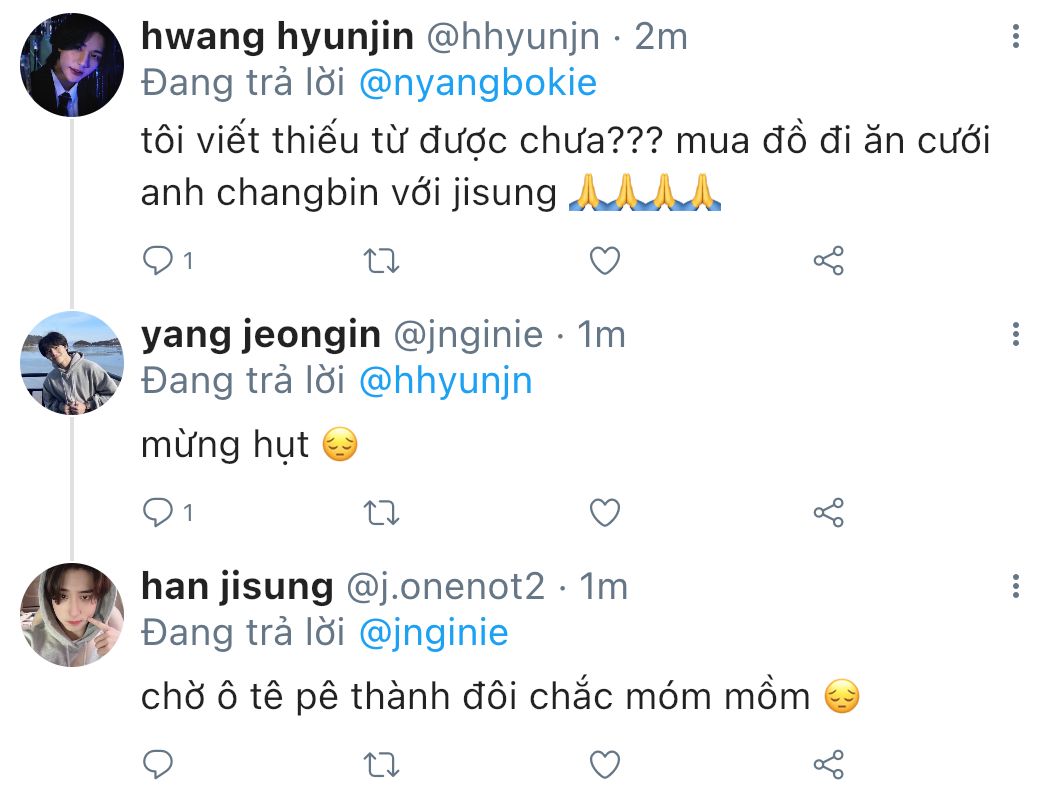Image resolution: width=1057 pixels, height=795 pixels.
Task: Open the blue @hhyunjn reply mention link
Action: tap(446, 382)
